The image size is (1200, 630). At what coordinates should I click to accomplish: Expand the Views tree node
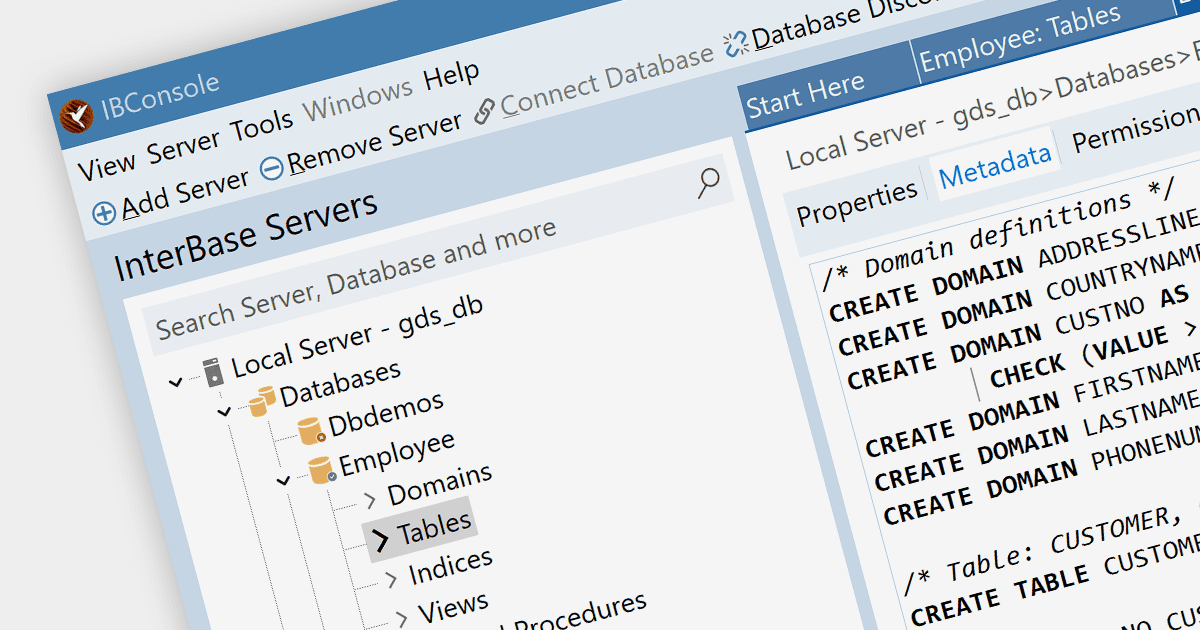point(401,618)
